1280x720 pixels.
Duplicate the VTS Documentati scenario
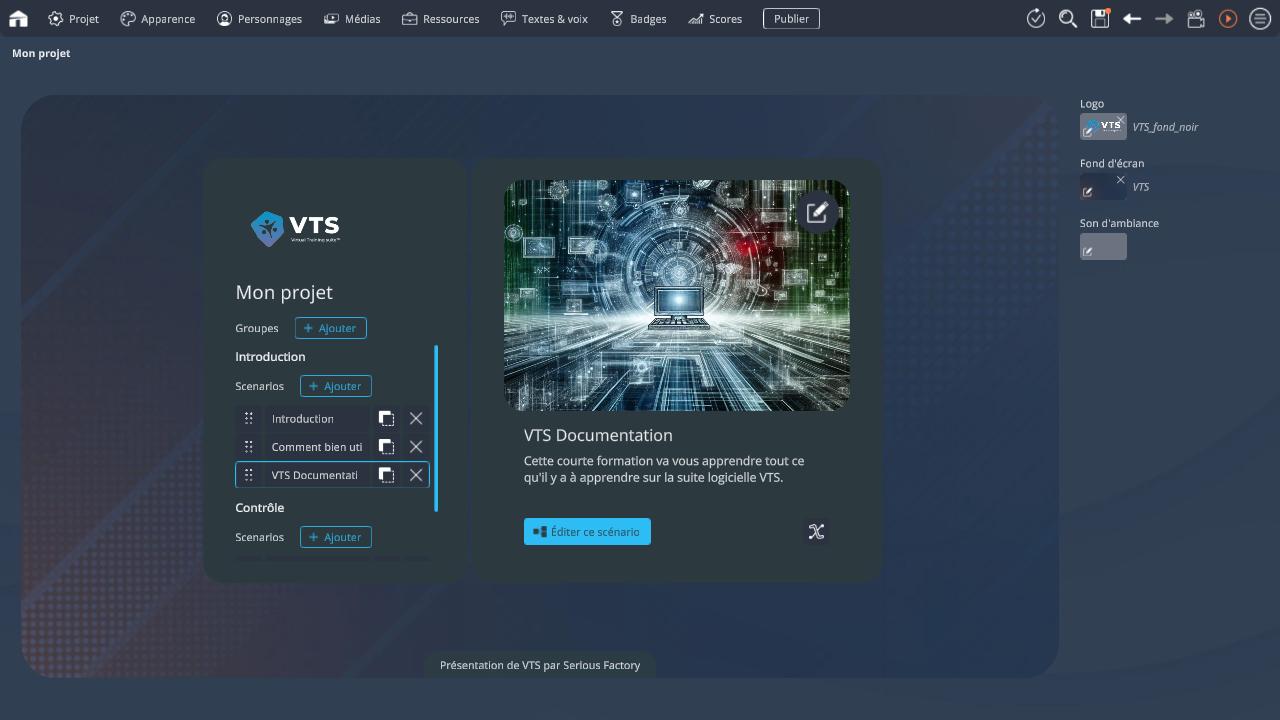(x=386, y=475)
